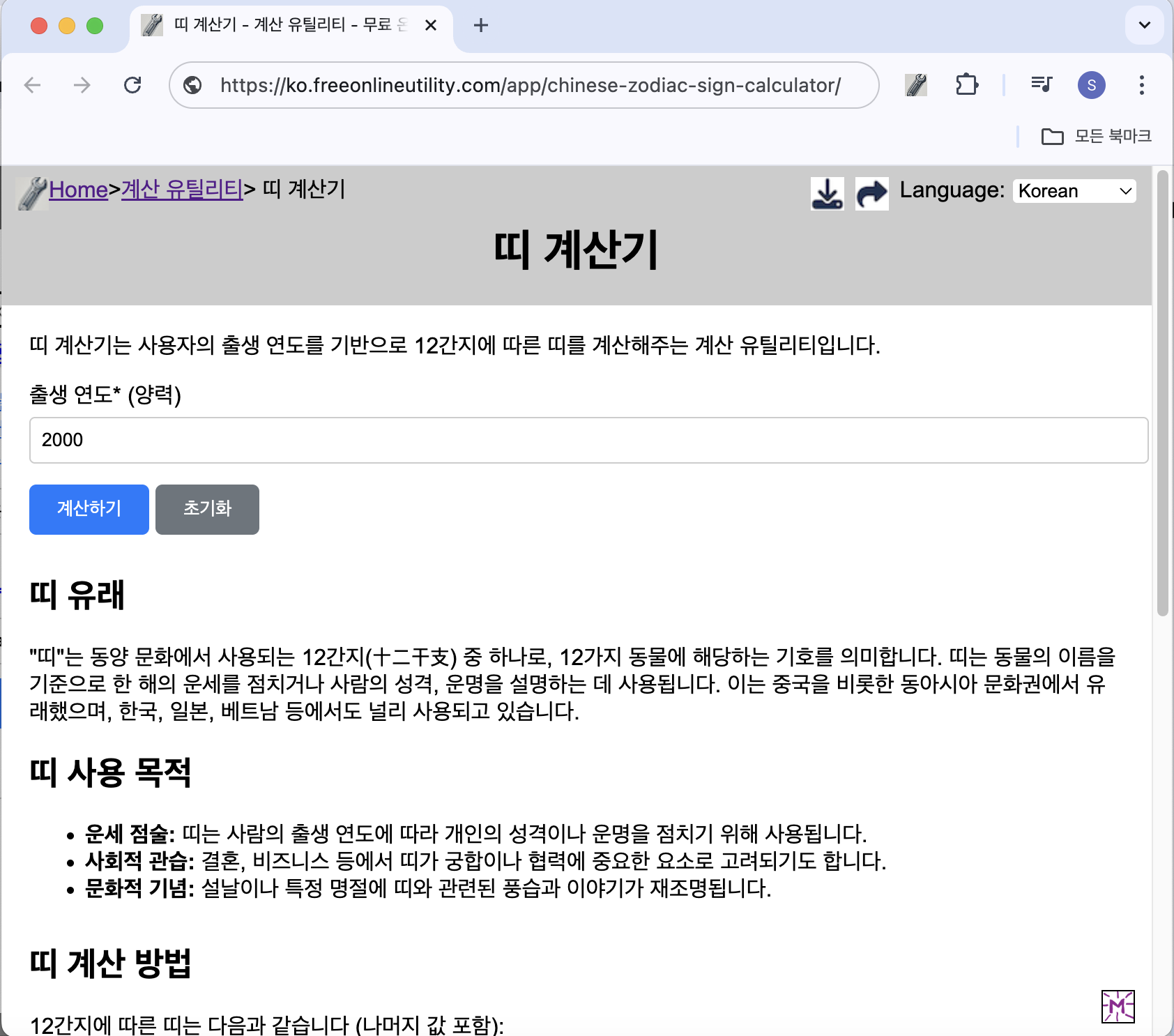This screenshot has height=1036, width=1174.
Task: Click the browser forward arrow
Action: [82, 85]
